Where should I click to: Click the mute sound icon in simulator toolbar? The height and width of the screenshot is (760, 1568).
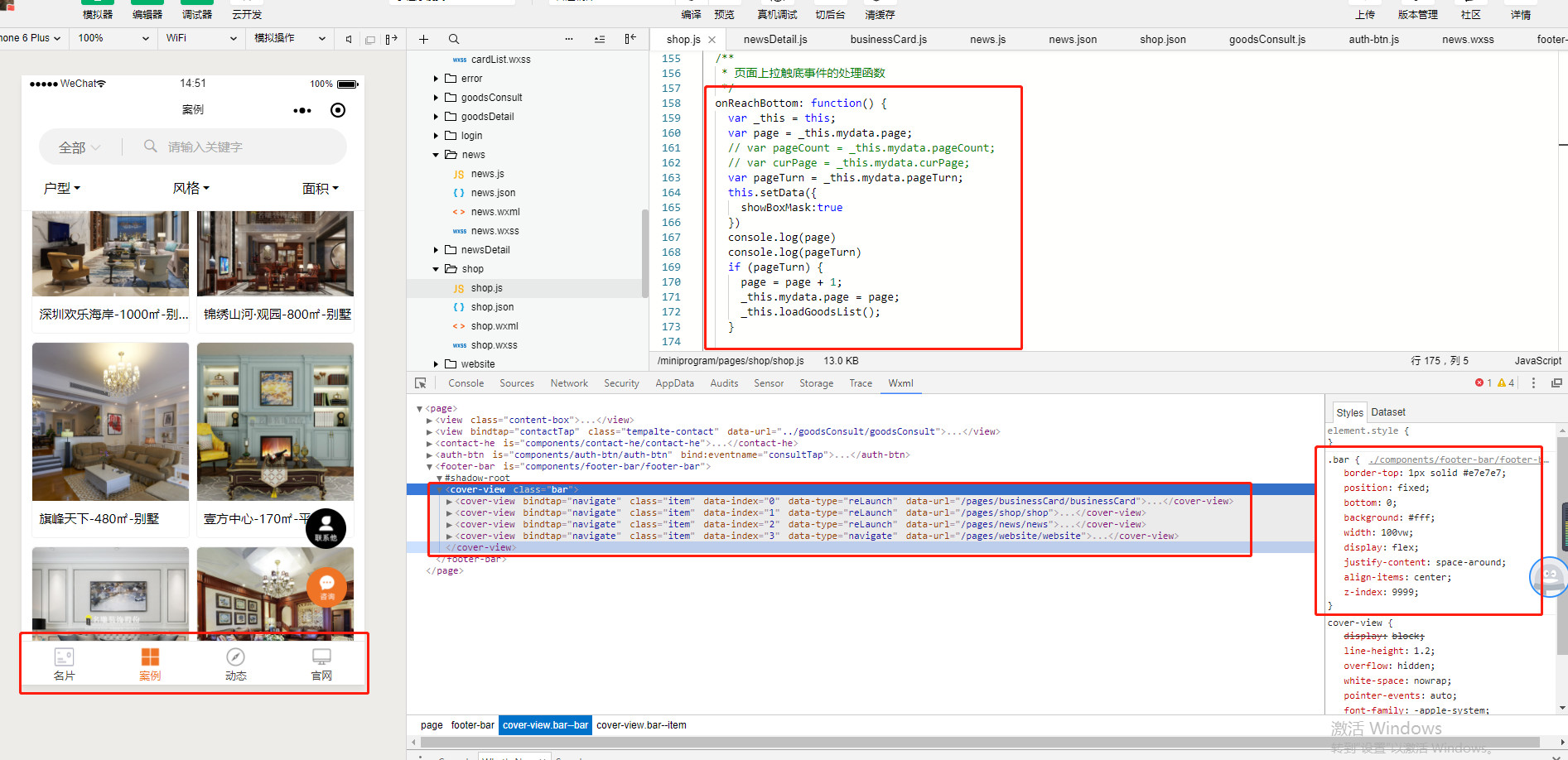point(349,39)
